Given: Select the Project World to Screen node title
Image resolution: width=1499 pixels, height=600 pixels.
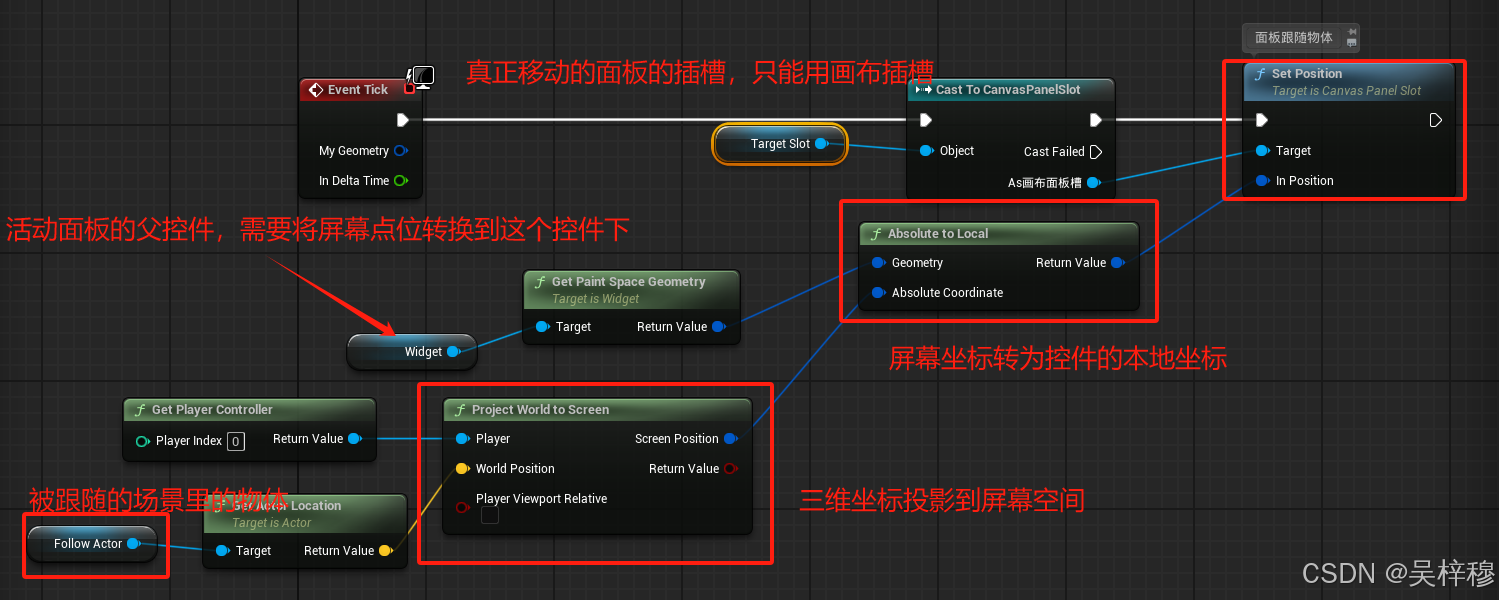Looking at the screenshot, I should 540,410.
